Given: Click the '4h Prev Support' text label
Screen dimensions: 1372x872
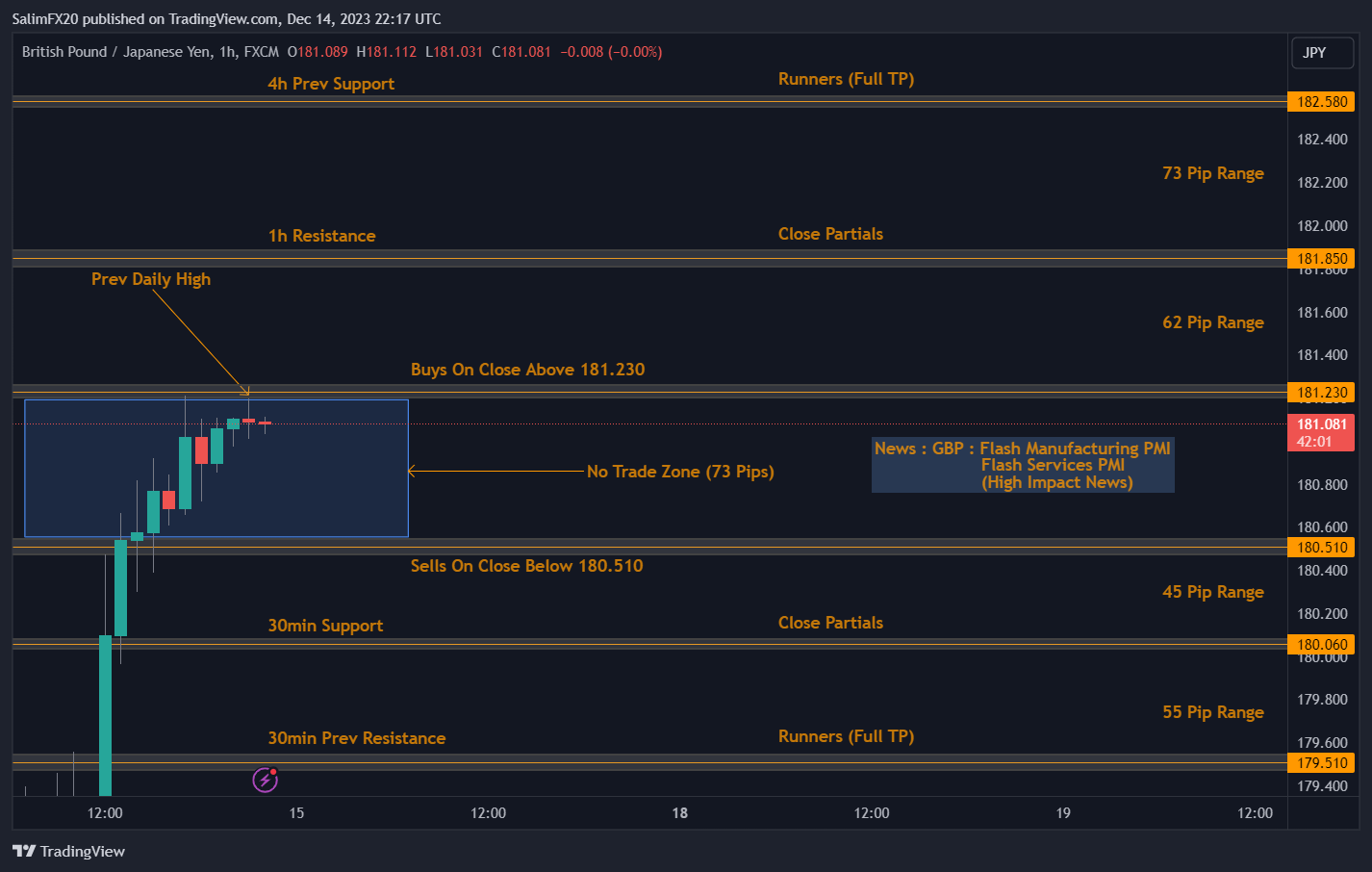Looking at the screenshot, I should point(331,84).
